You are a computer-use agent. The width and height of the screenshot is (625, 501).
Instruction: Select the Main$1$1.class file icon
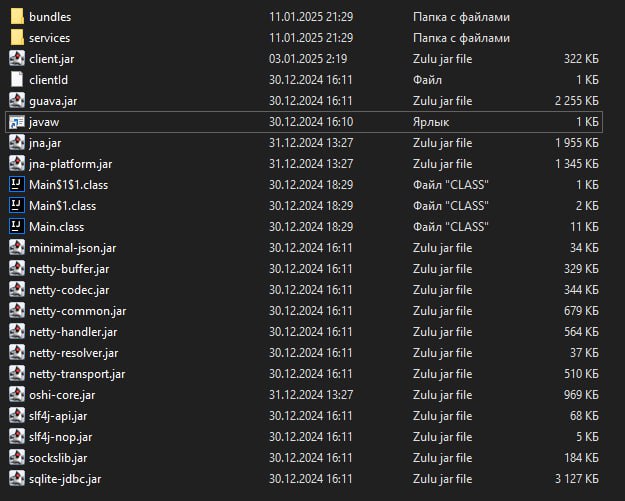click(x=16, y=185)
